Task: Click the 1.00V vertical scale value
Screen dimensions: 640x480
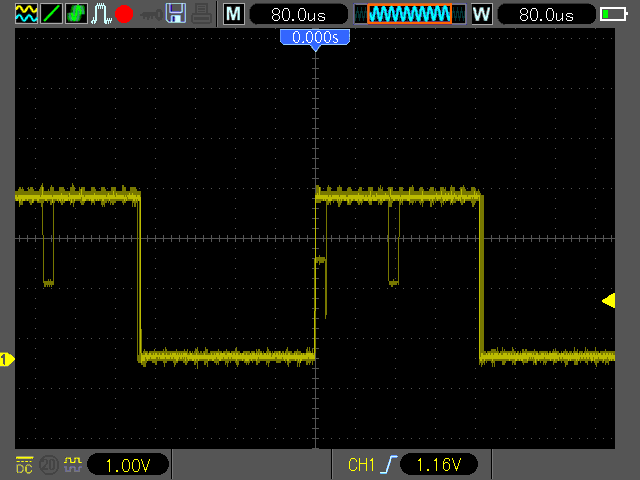Action: click(x=128, y=465)
